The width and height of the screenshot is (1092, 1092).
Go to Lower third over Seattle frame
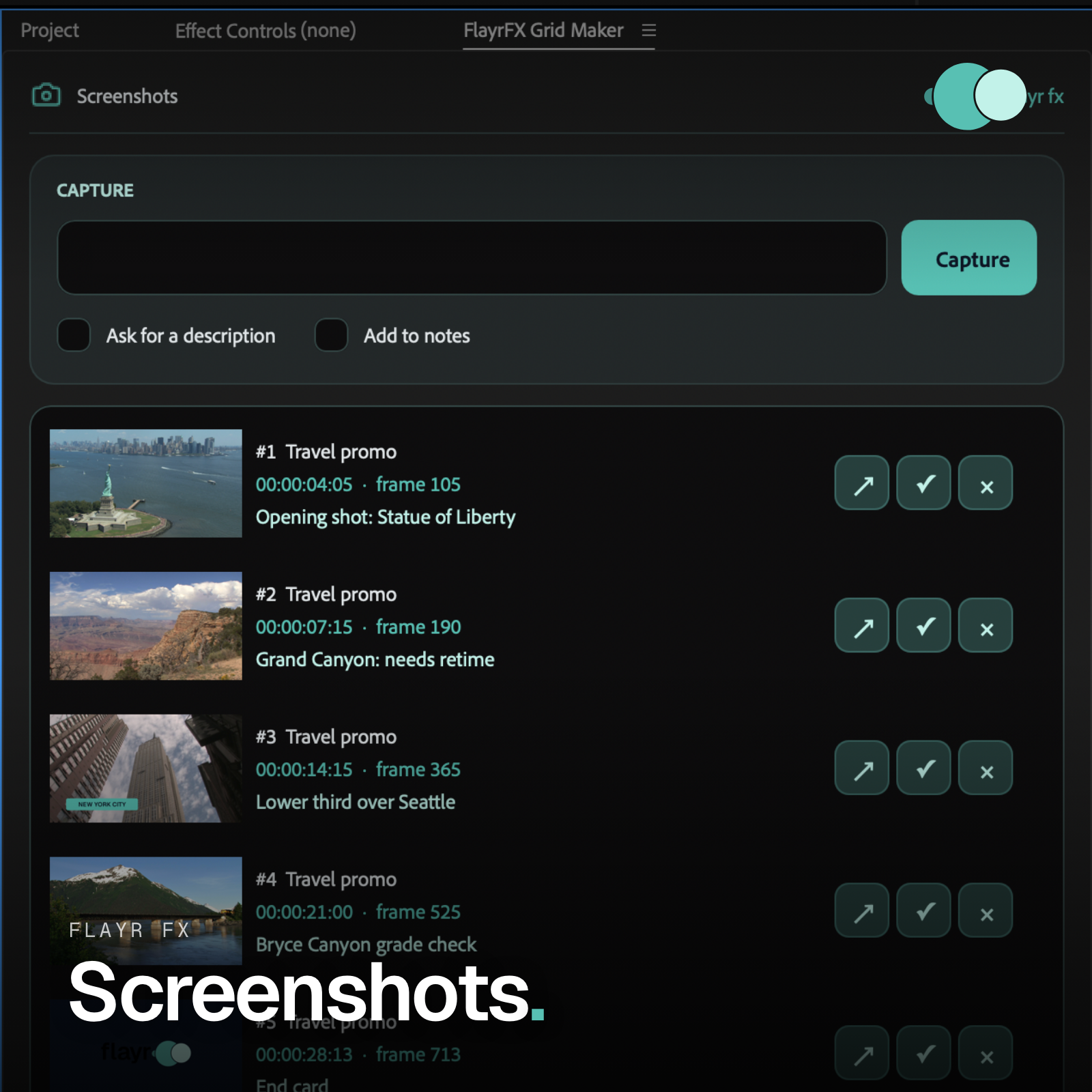pos(862,768)
